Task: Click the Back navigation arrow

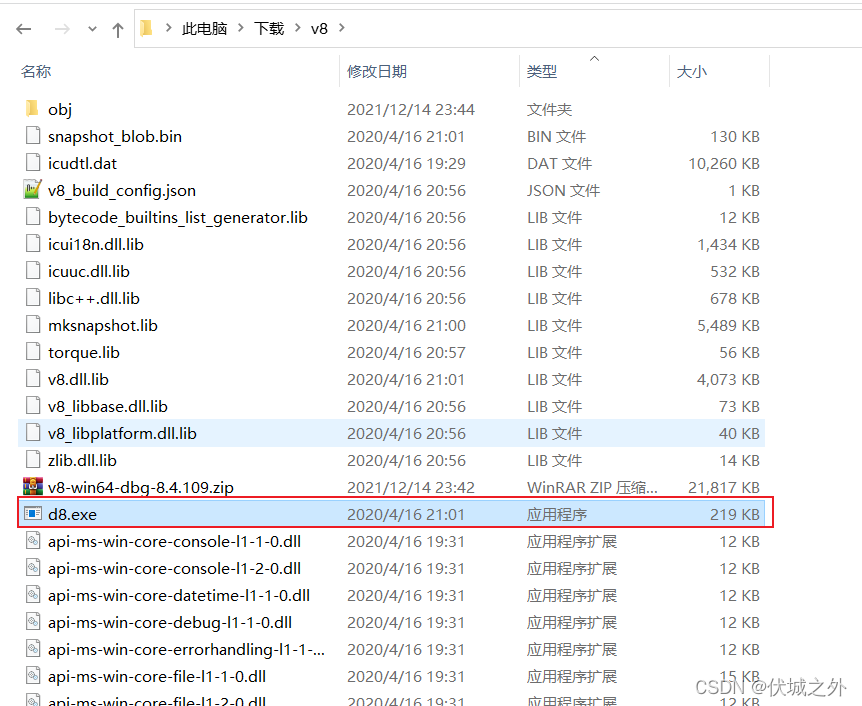Action: (x=24, y=29)
